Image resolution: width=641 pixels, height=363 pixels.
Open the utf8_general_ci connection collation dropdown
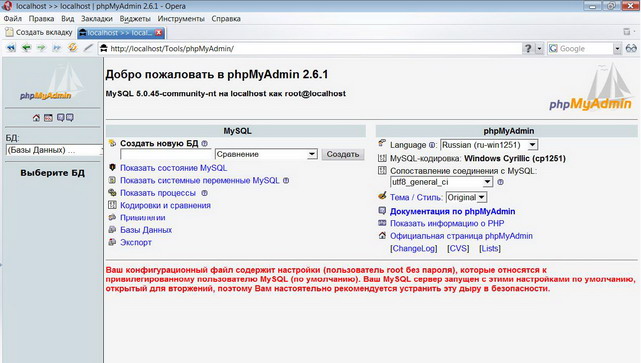click(442, 182)
